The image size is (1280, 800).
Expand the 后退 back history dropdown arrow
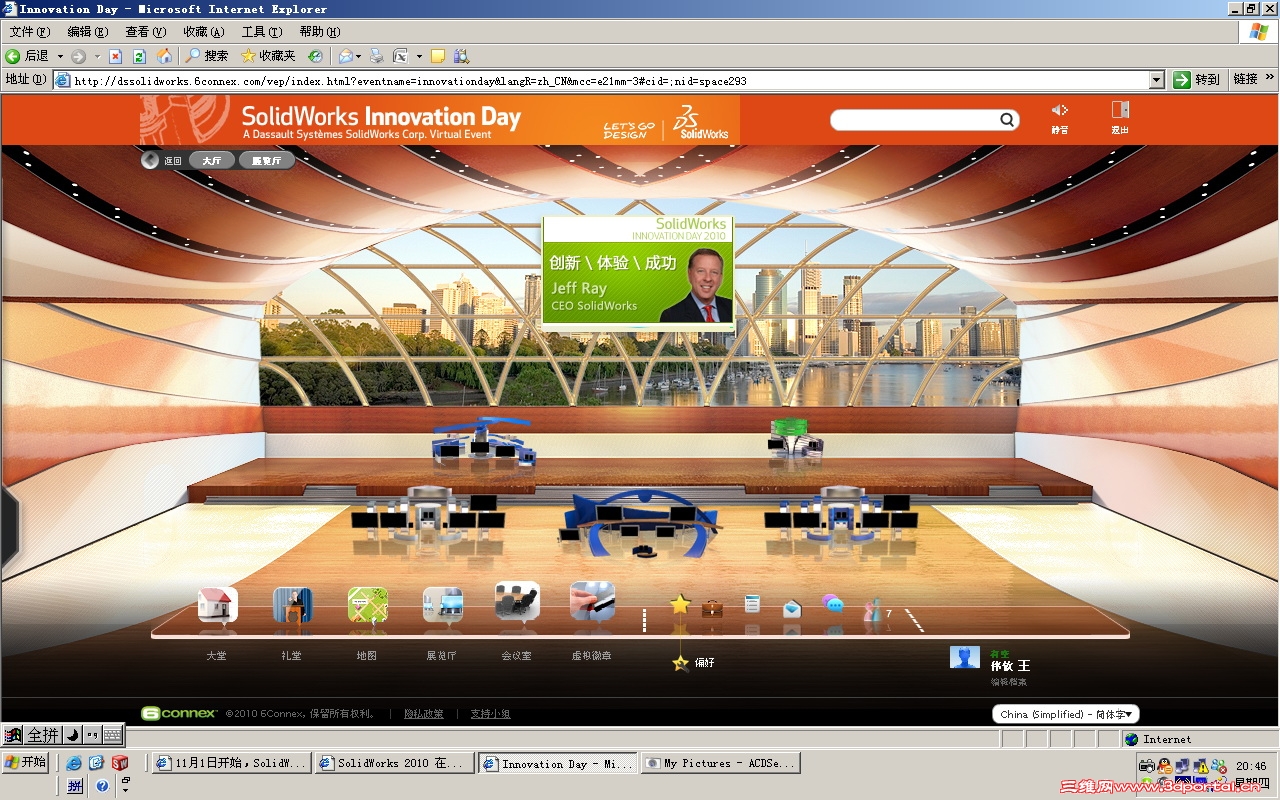60,56
